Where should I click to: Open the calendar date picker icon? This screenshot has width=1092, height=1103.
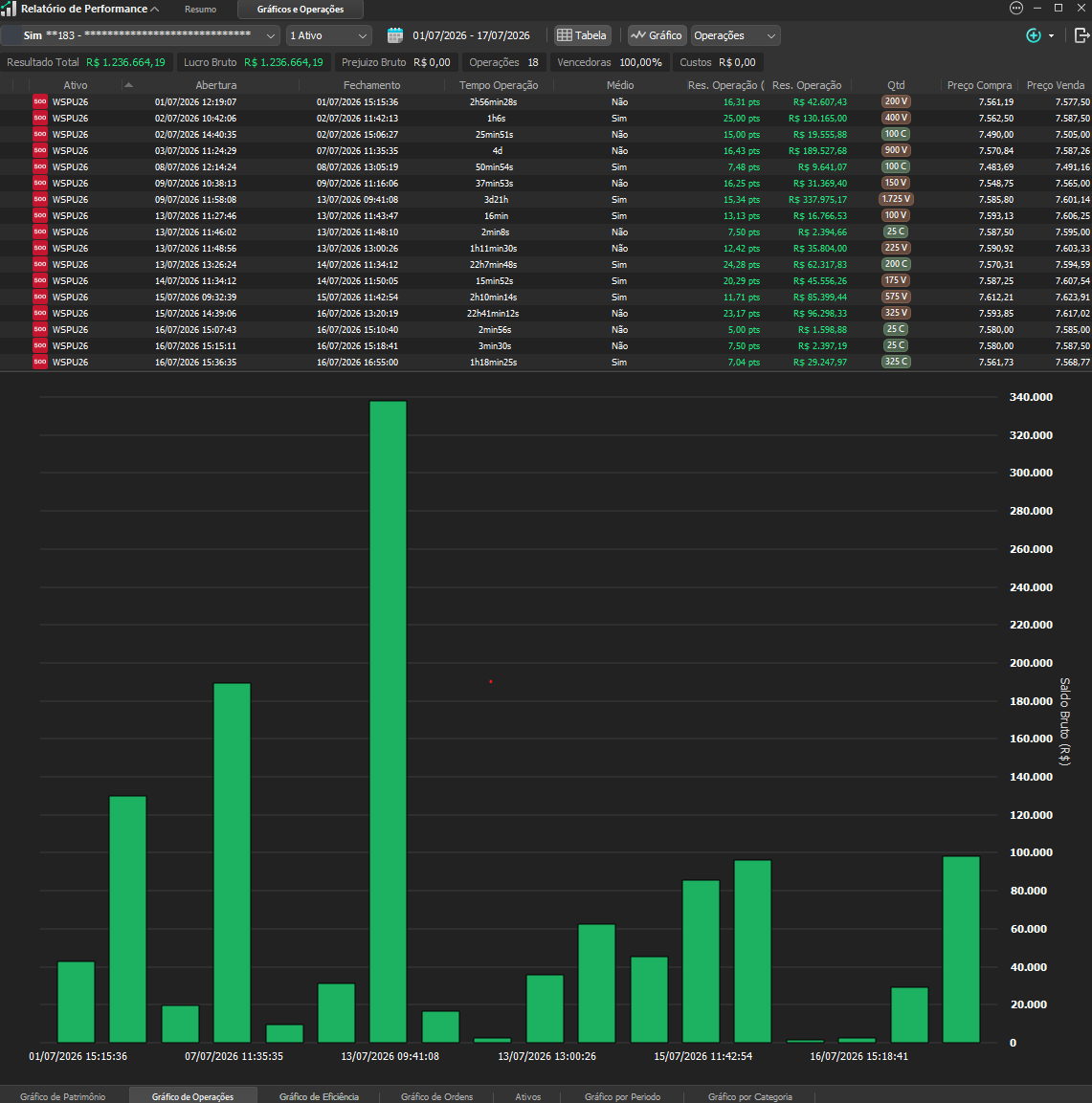[x=394, y=35]
